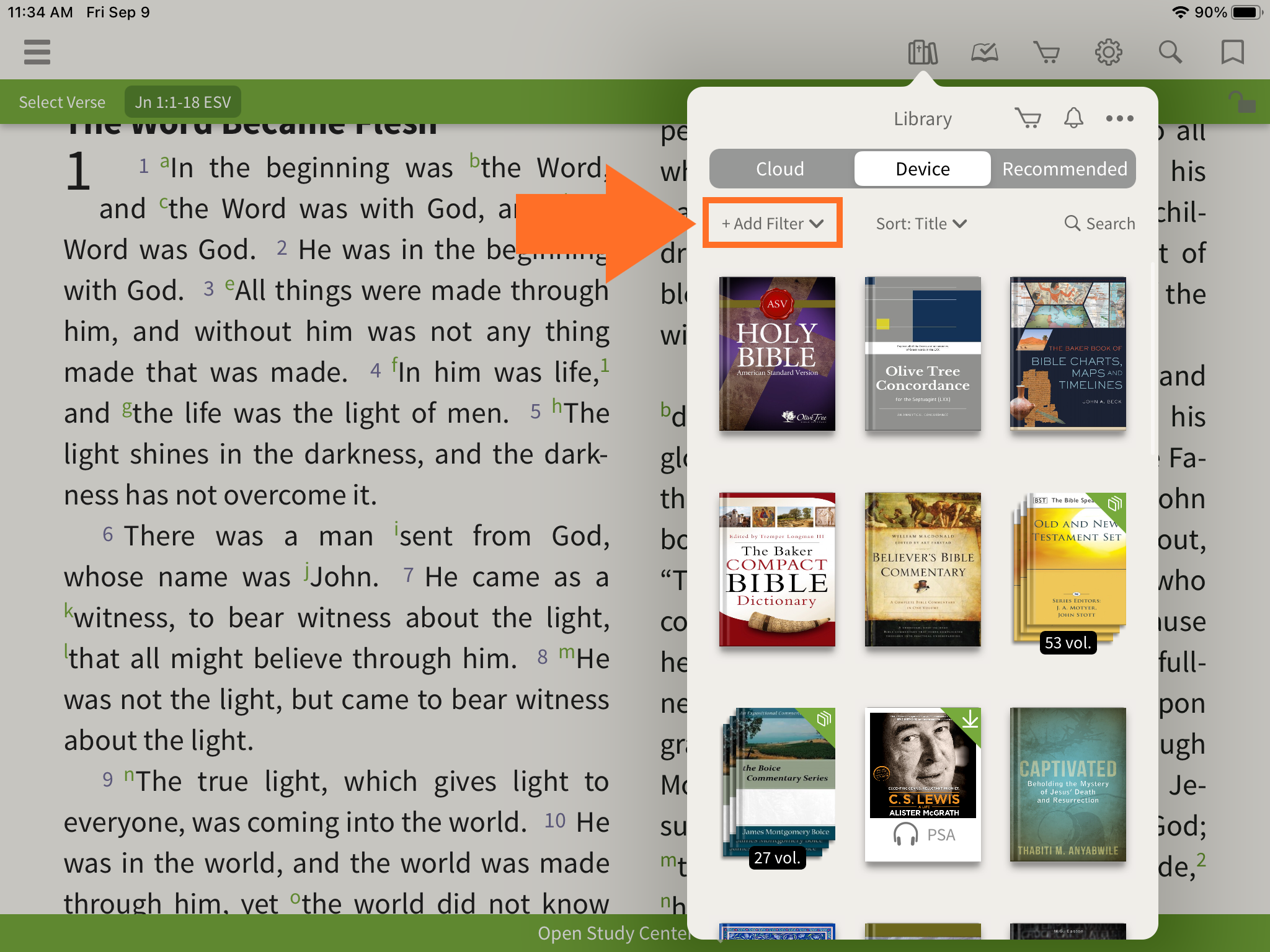Tap the Library panel title

pyautogui.click(x=922, y=118)
